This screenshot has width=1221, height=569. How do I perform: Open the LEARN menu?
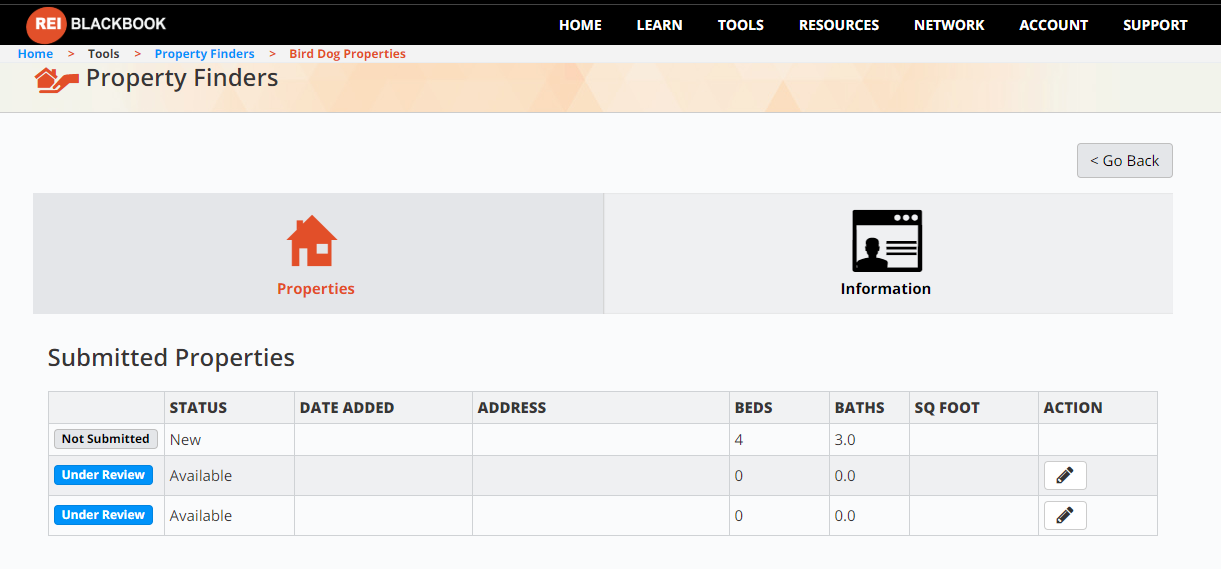tap(660, 25)
